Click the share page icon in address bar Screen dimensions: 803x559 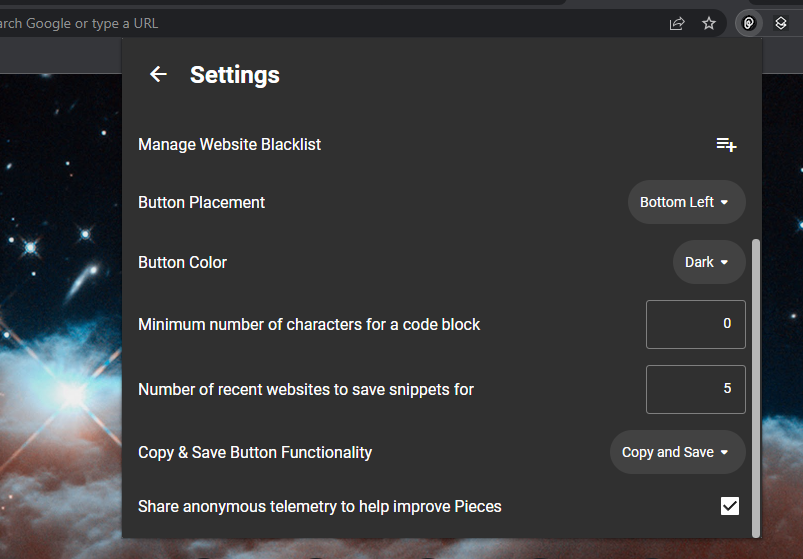677,23
